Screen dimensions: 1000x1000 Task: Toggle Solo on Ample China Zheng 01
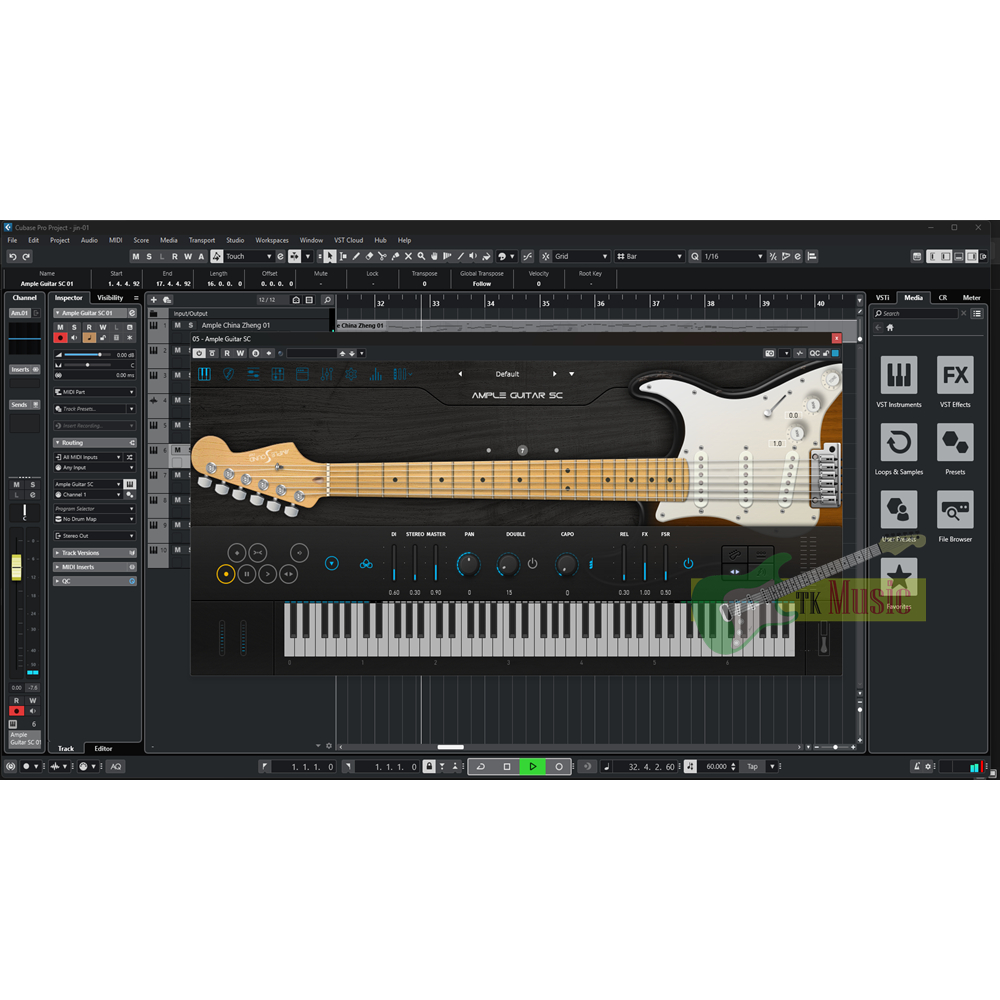[x=190, y=325]
